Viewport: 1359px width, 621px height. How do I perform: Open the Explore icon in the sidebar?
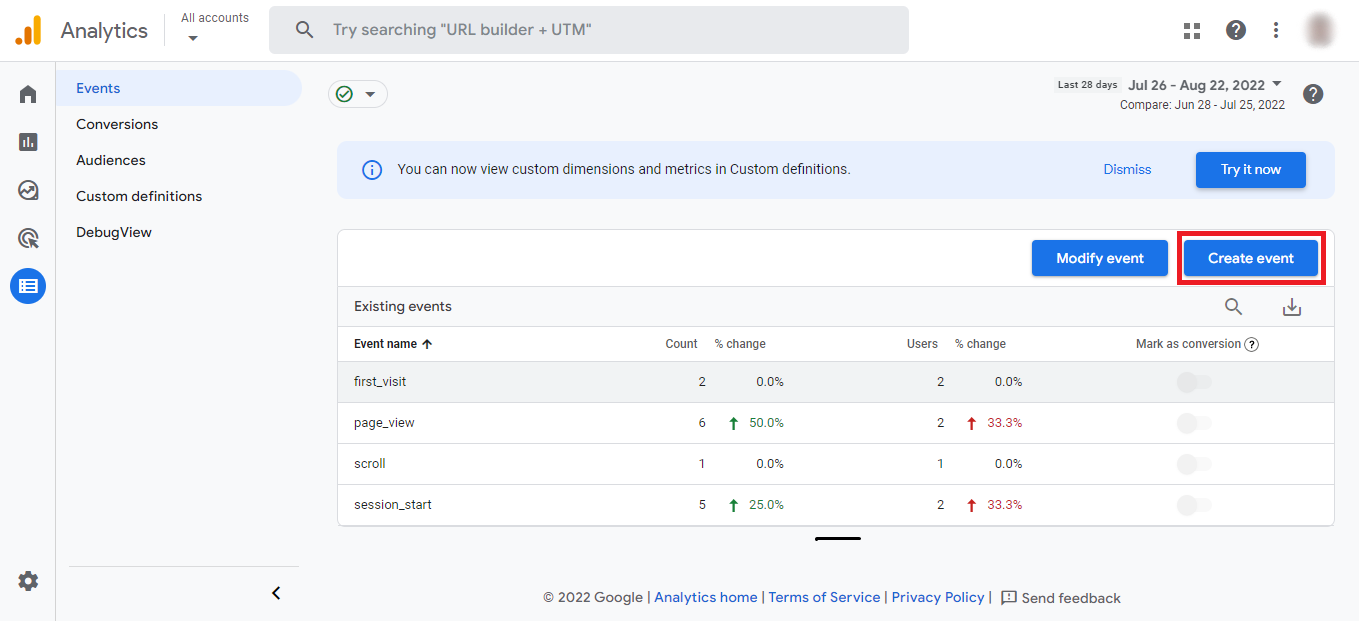28,190
